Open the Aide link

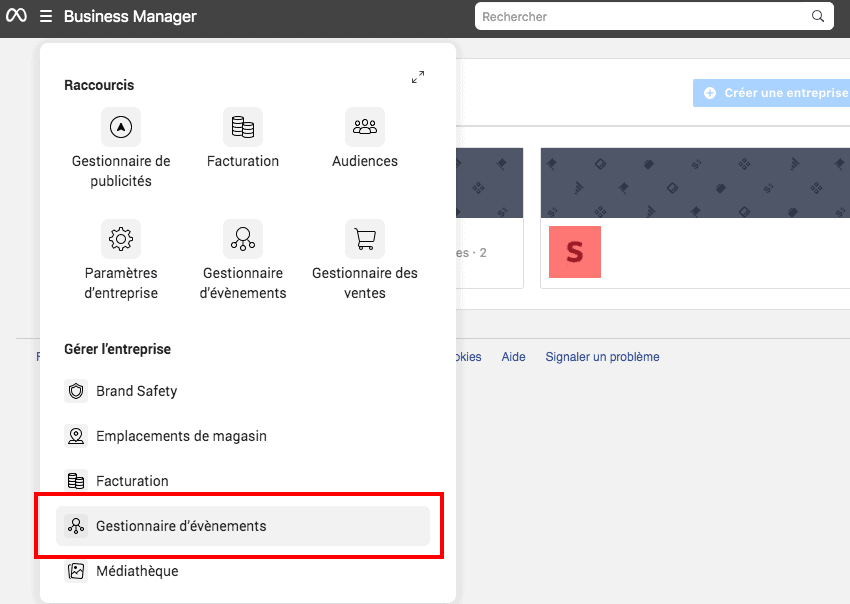pyautogui.click(x=513, y=357)
